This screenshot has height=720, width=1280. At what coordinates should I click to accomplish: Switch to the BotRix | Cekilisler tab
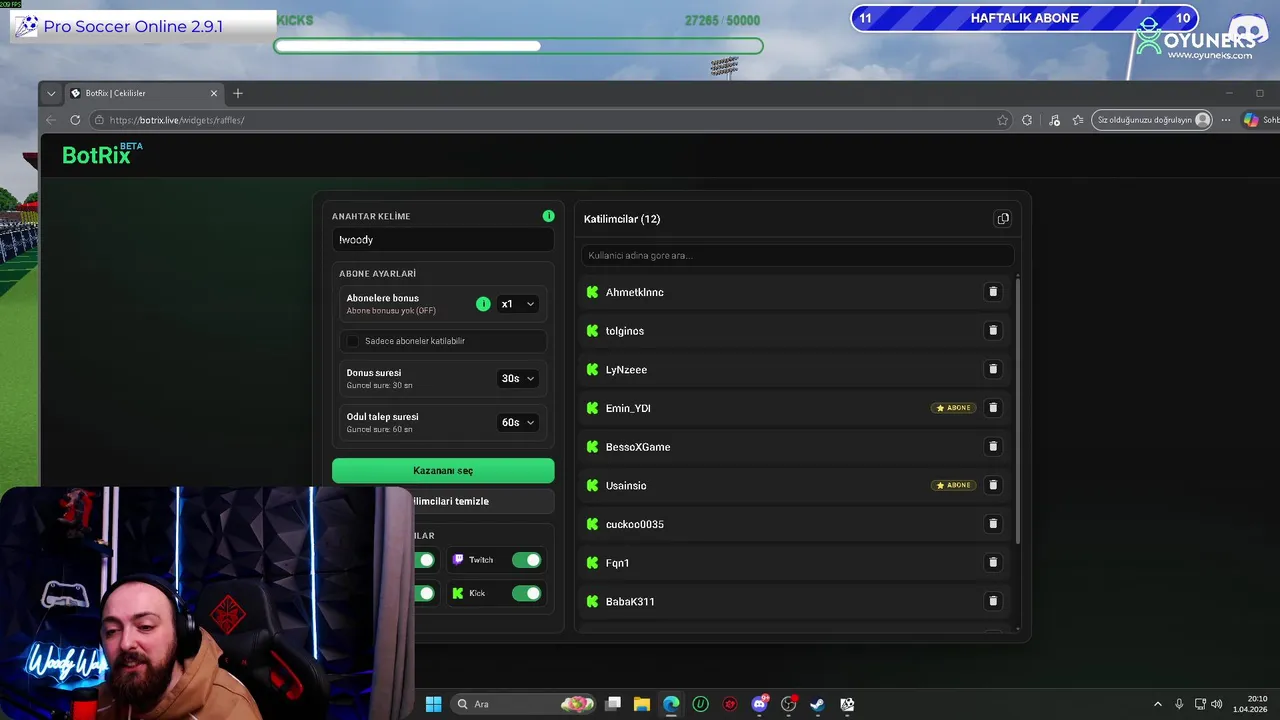pyautogui.click(x=143, y=93)
